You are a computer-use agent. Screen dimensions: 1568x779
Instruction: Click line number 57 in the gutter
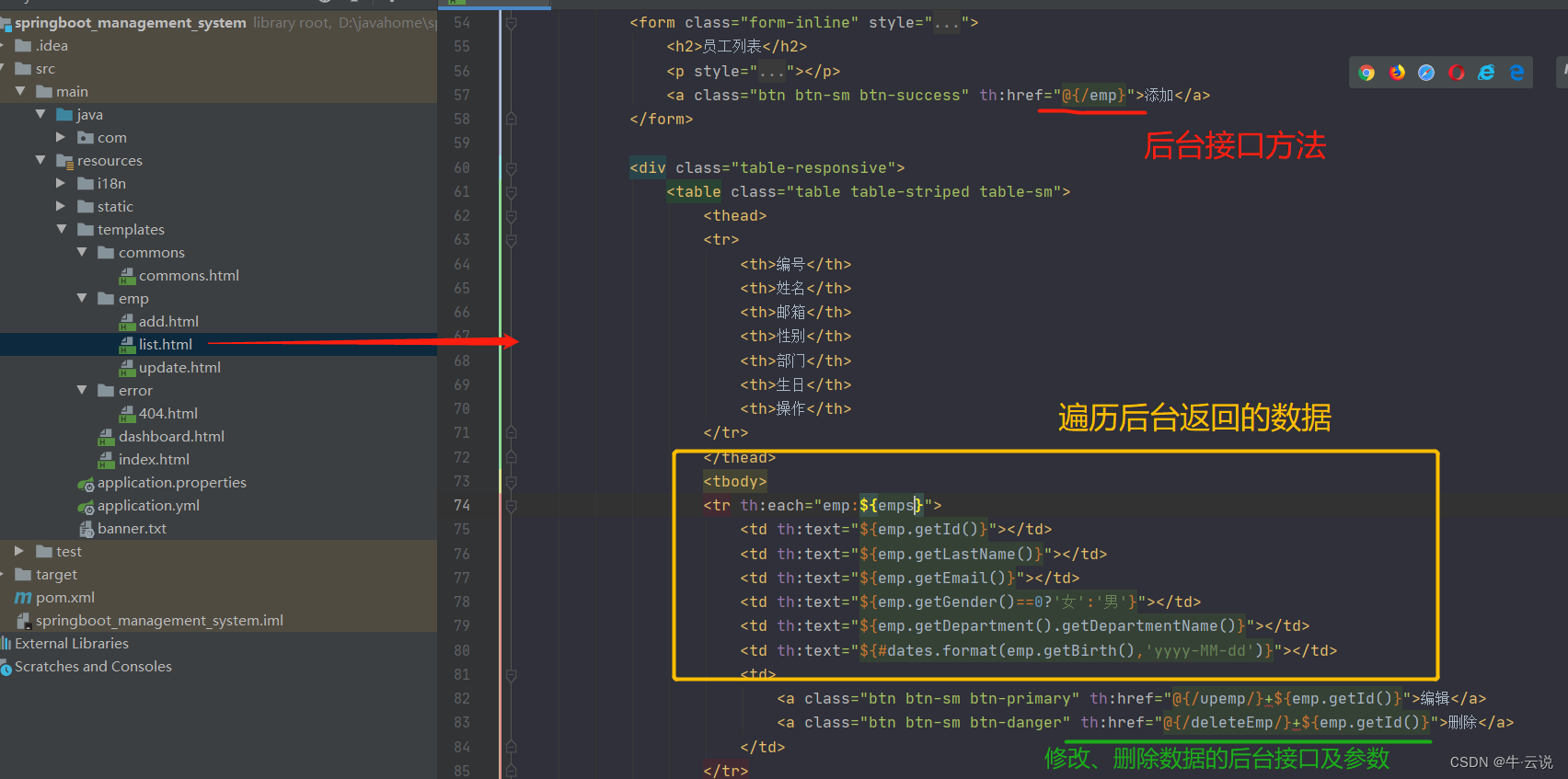461,95
